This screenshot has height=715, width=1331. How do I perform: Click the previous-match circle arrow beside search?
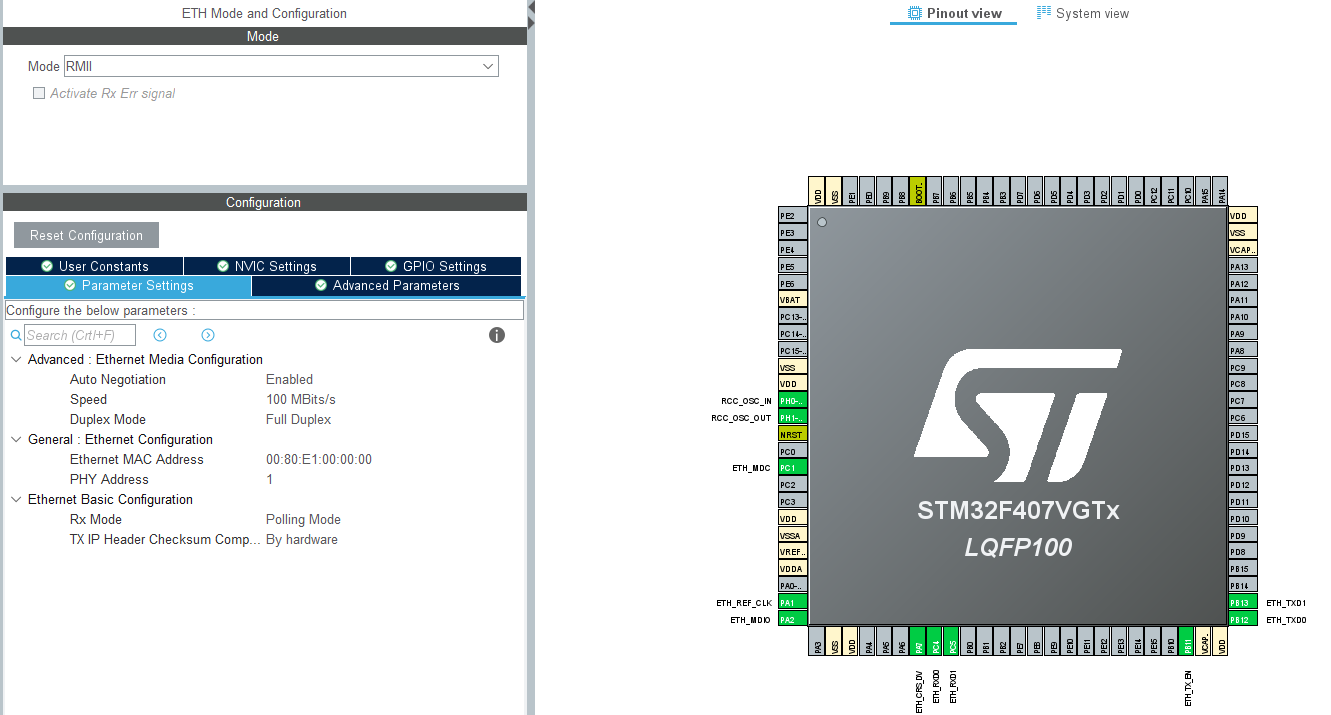(160, 335)
